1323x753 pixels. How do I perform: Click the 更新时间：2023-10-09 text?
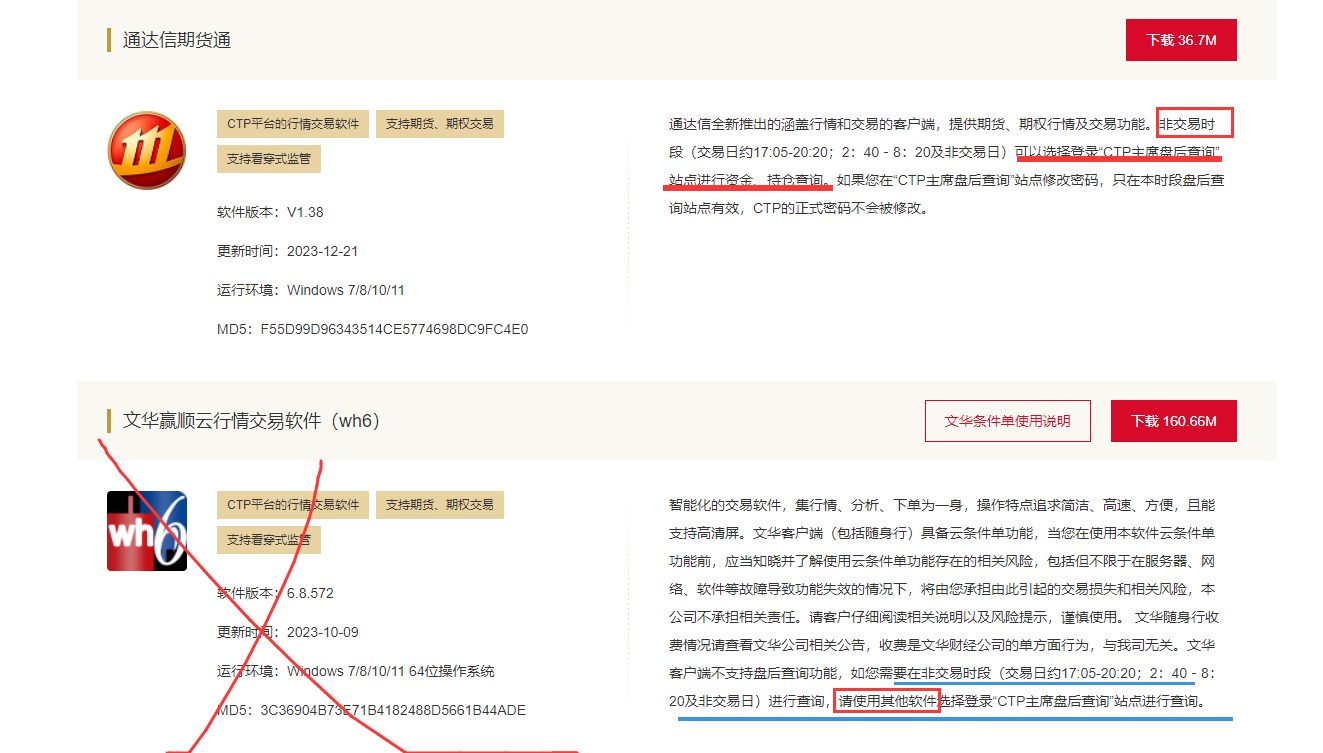point(288,632)
